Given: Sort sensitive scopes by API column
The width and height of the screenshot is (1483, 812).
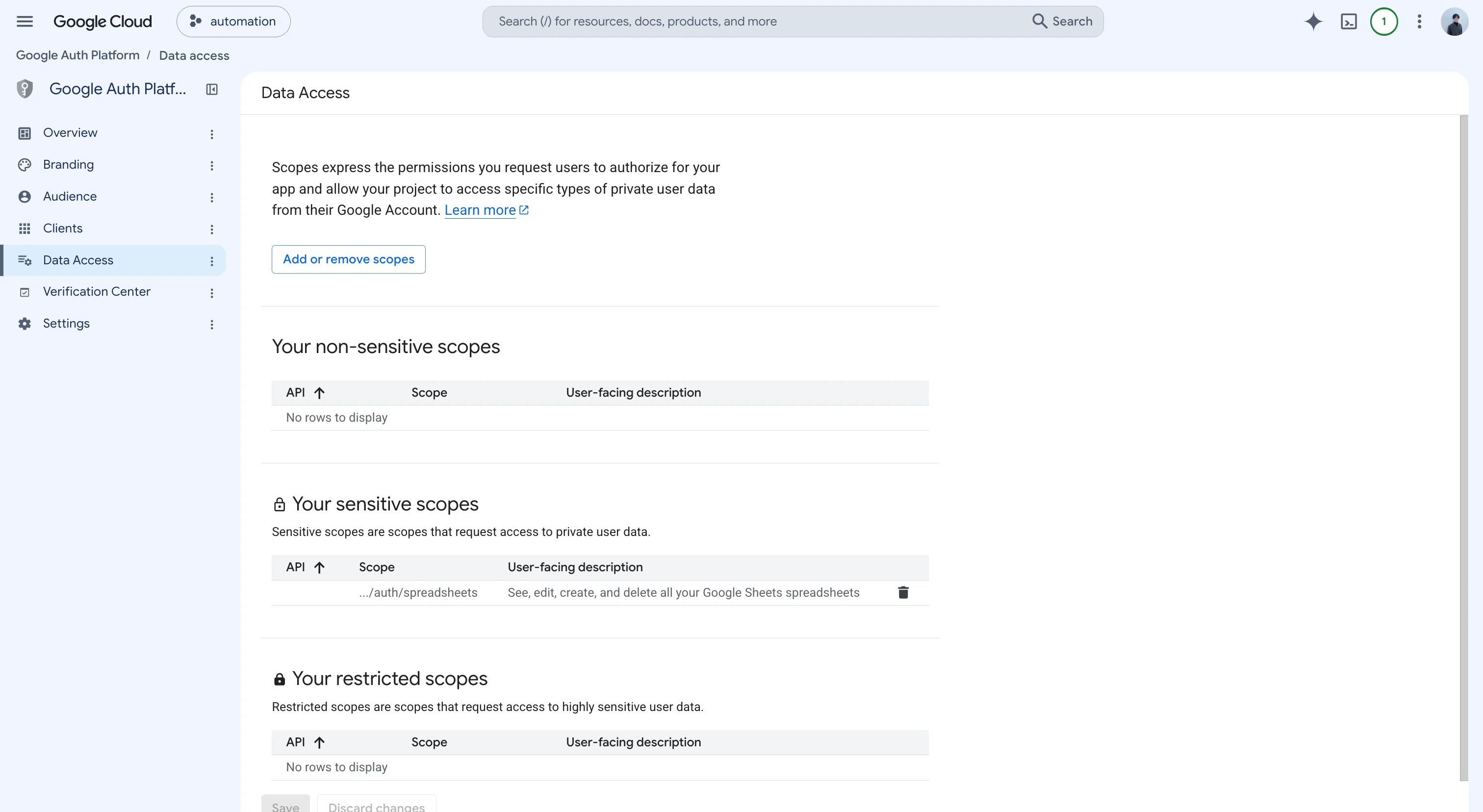Looking at the screenshot, I should (306, 567).
